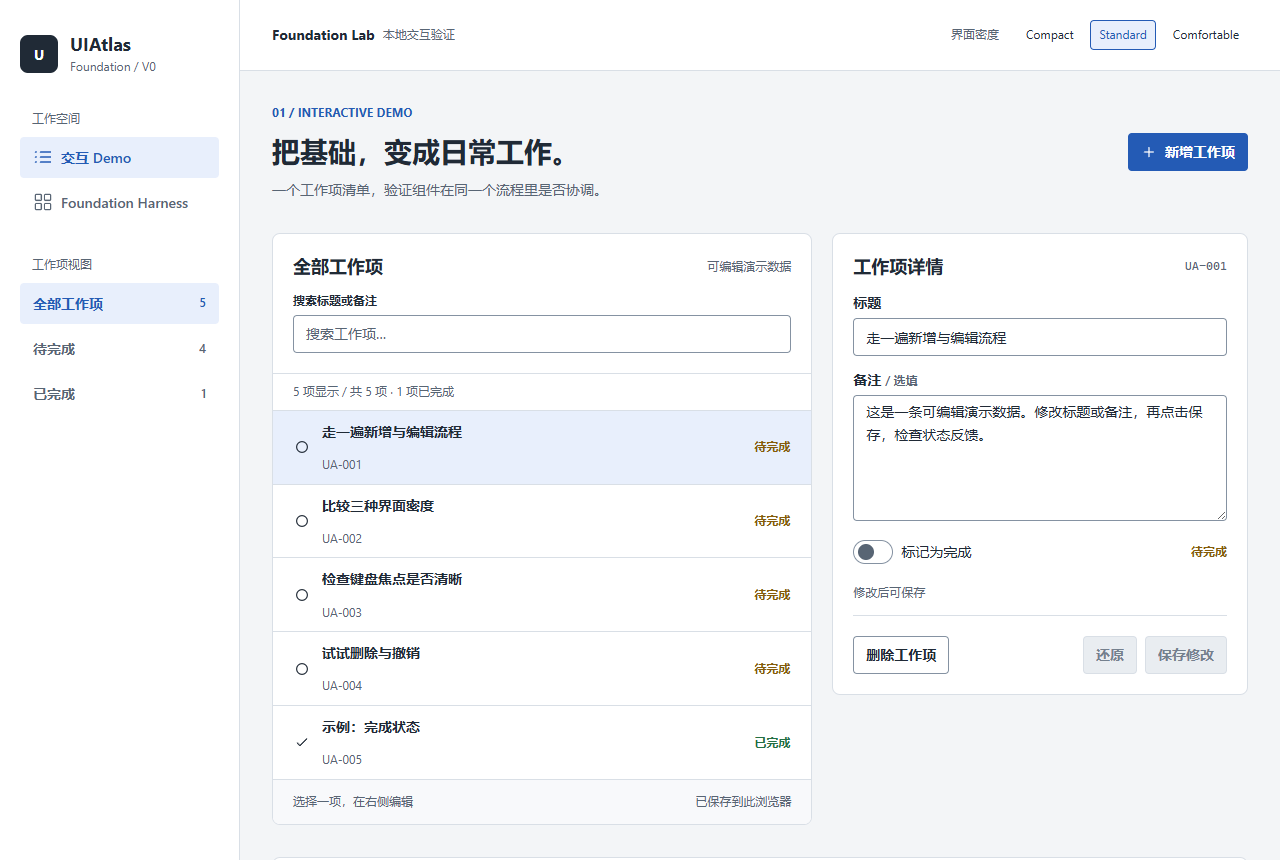Click the UA-003 identifier text
1280x860 pixels.
(342, 613)
